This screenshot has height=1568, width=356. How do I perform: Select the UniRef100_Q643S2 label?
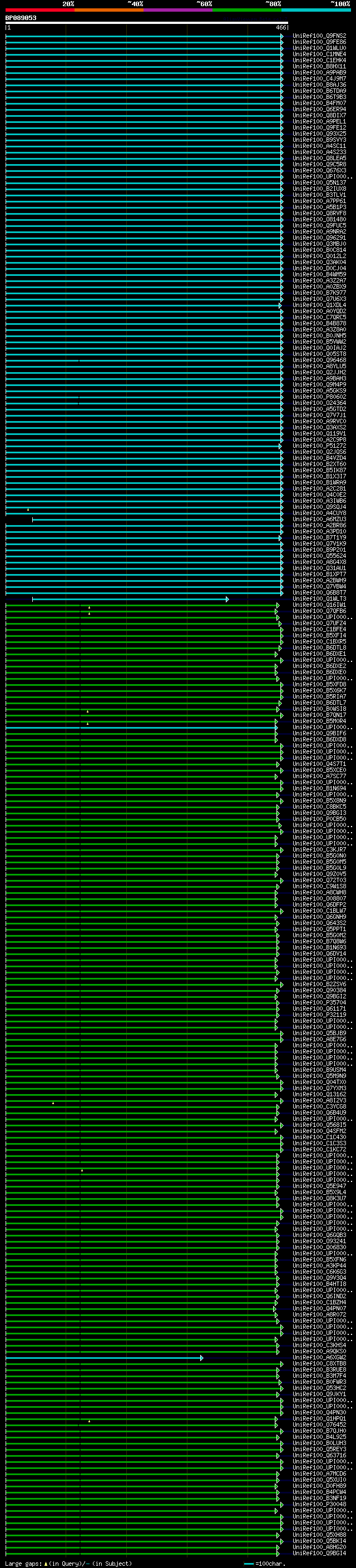319,923
